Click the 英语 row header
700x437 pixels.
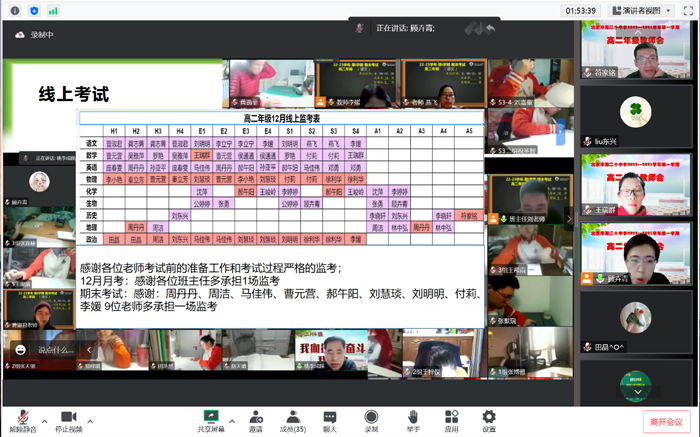coord(92,167)
